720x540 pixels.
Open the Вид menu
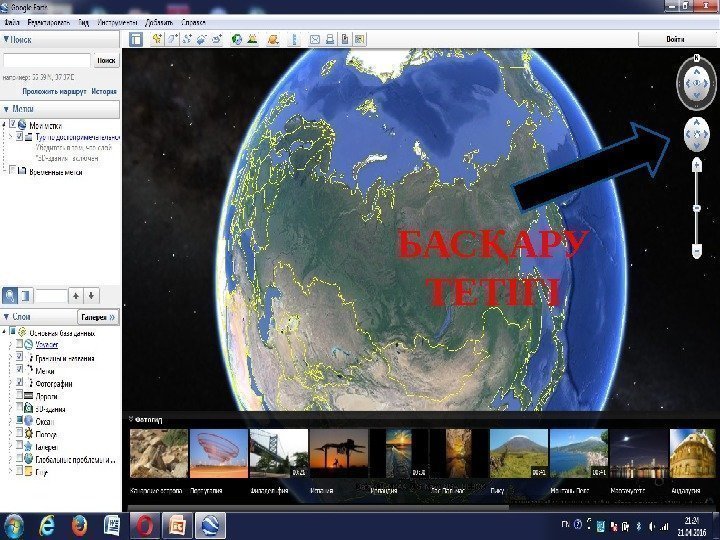(x=84, y=22)
